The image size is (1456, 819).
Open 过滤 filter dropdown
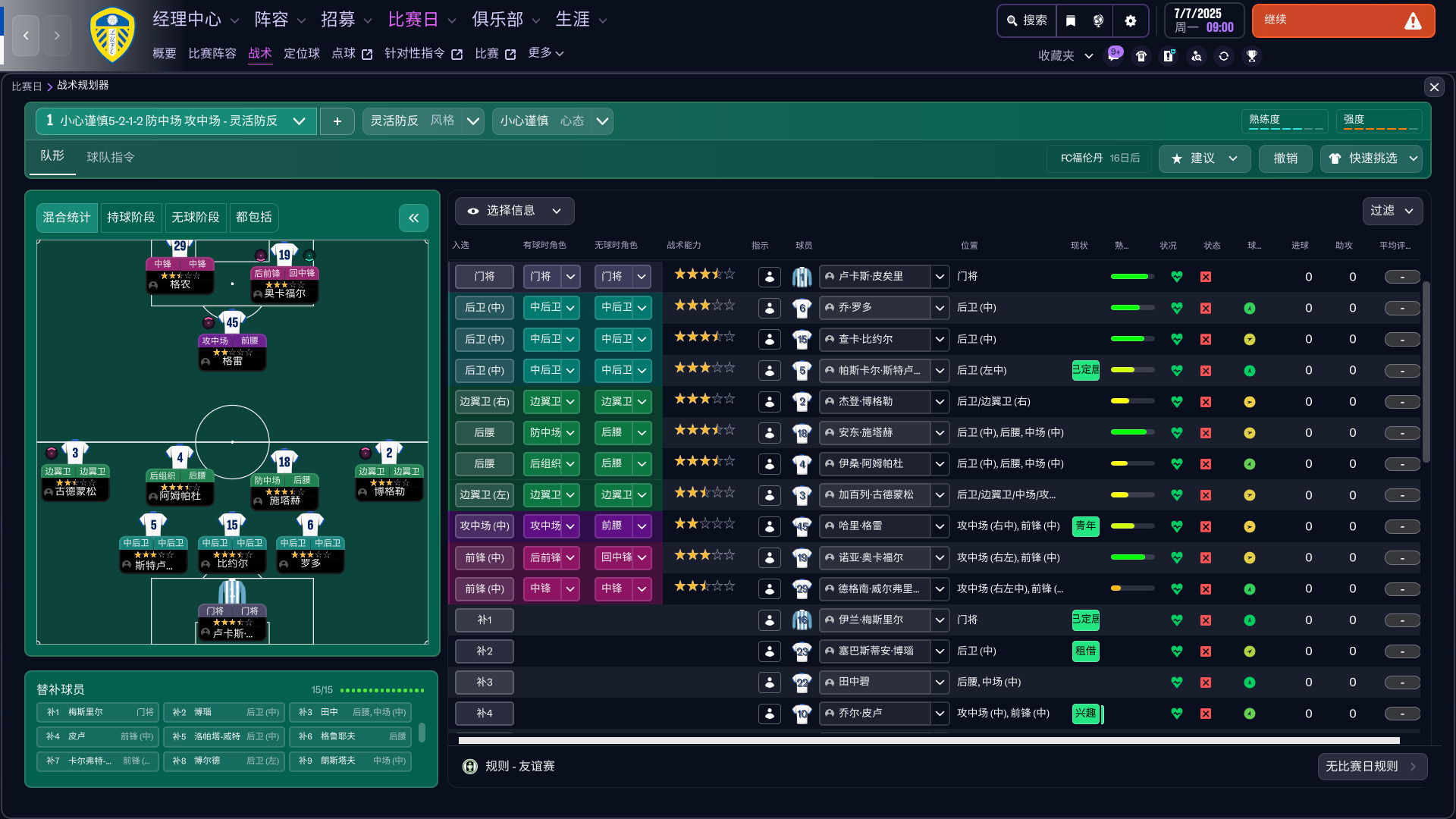click(x=1392, y=211)
